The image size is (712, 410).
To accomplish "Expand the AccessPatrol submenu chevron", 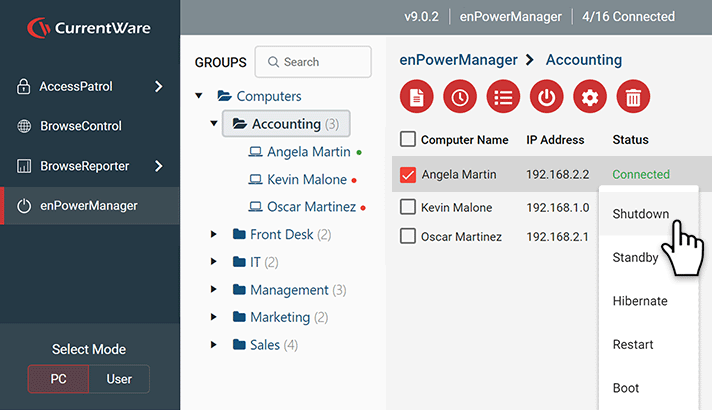I will (x=158, y=86).
